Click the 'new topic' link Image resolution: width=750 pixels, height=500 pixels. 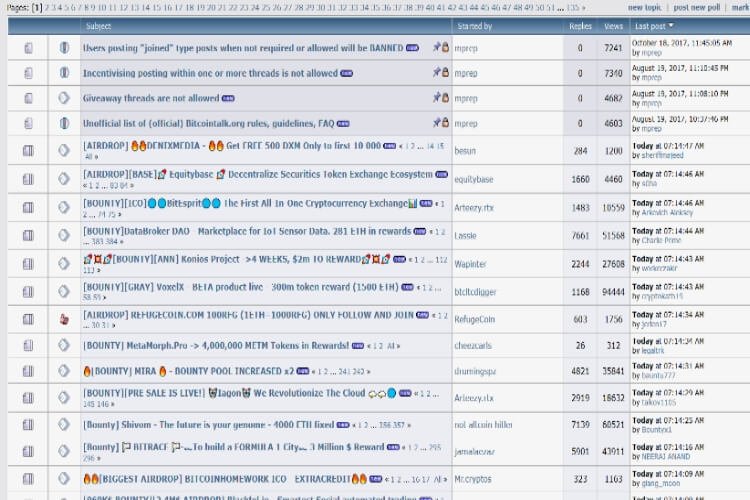coord(644,7)
